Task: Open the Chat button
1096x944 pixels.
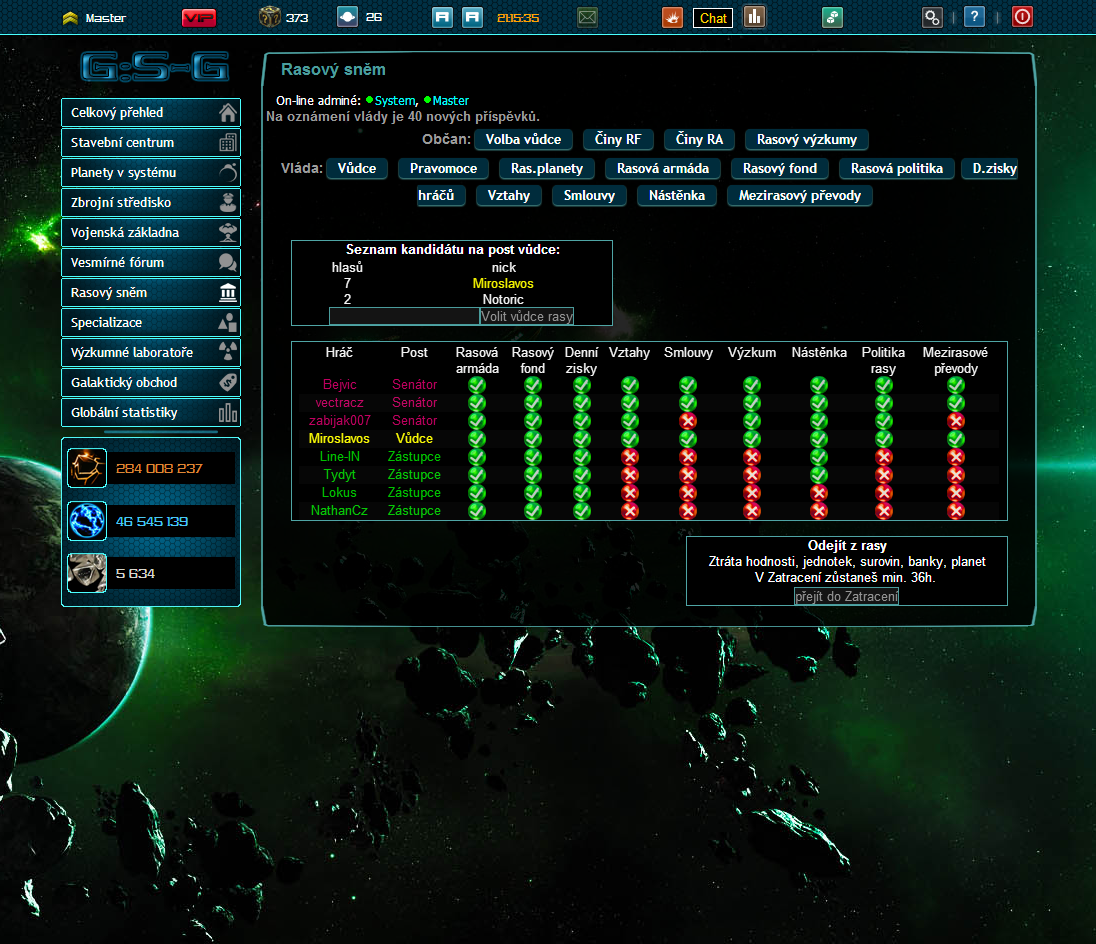Action: [713, 18]
